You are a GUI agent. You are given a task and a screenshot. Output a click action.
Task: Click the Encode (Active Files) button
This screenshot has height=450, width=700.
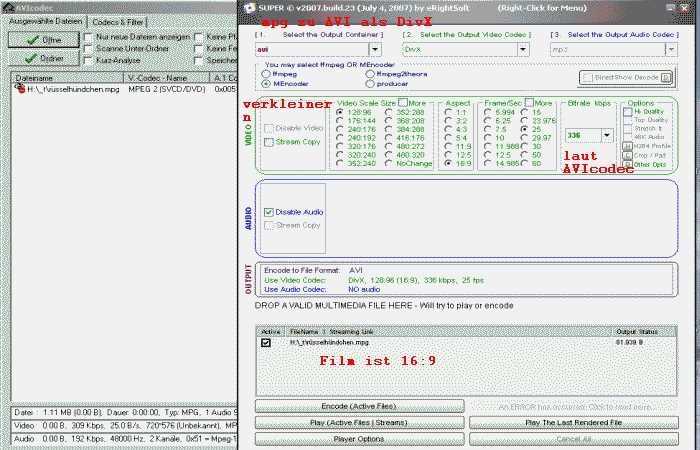tap(360, 407)
